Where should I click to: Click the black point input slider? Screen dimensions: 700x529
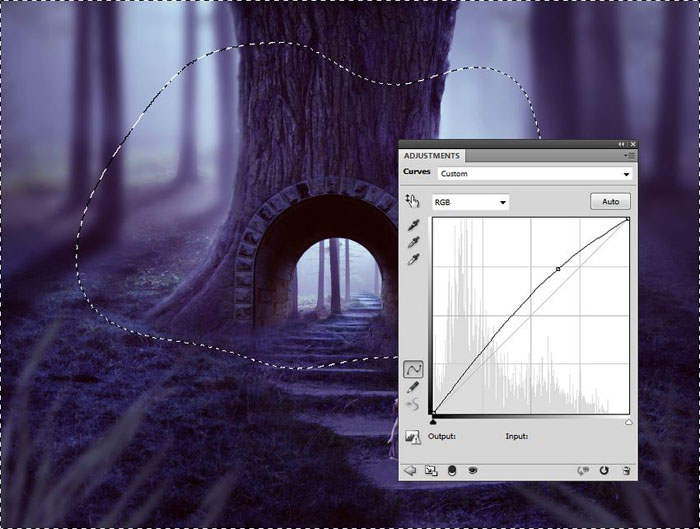coord(433,421)
